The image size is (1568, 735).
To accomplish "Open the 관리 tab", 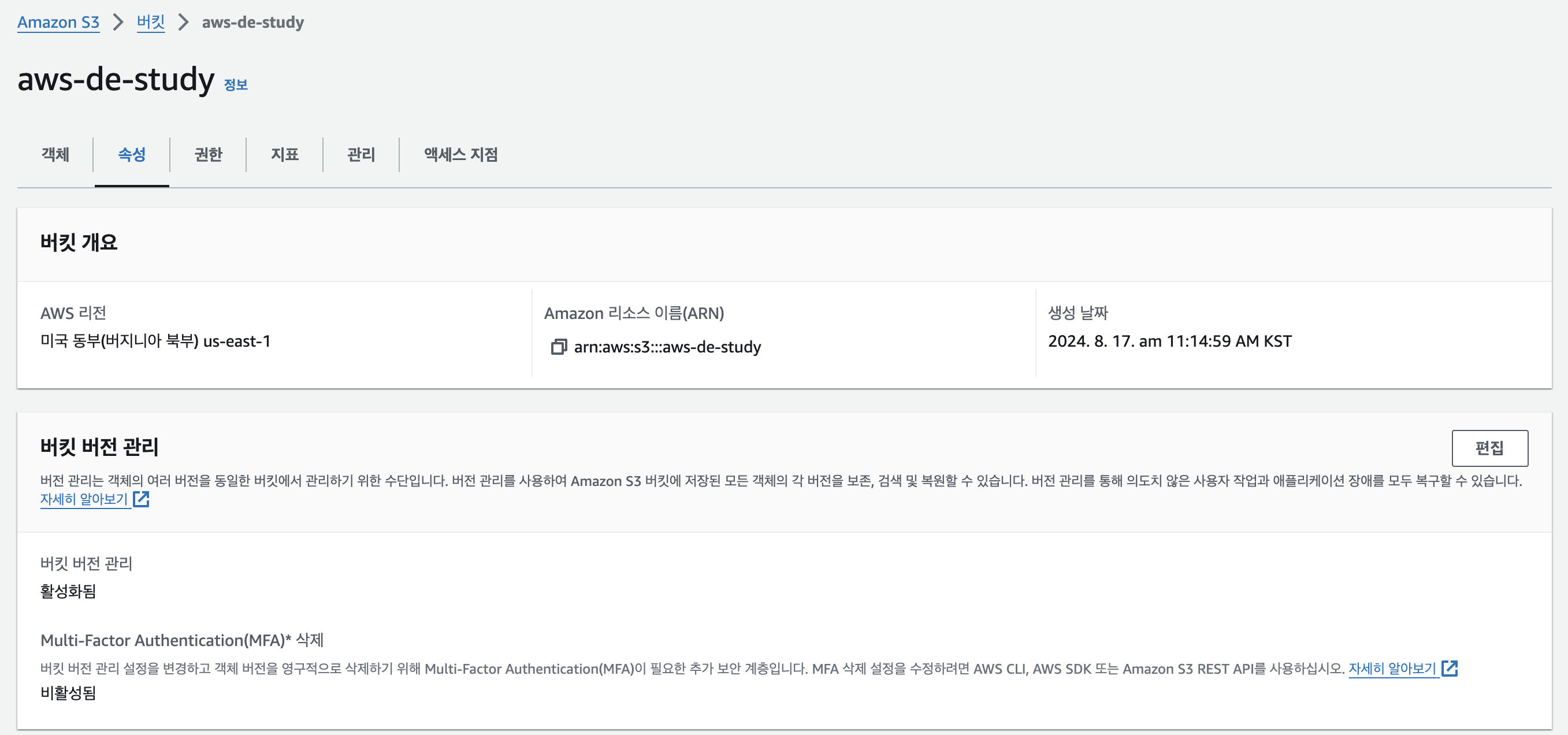I will (x=360, y=155).
